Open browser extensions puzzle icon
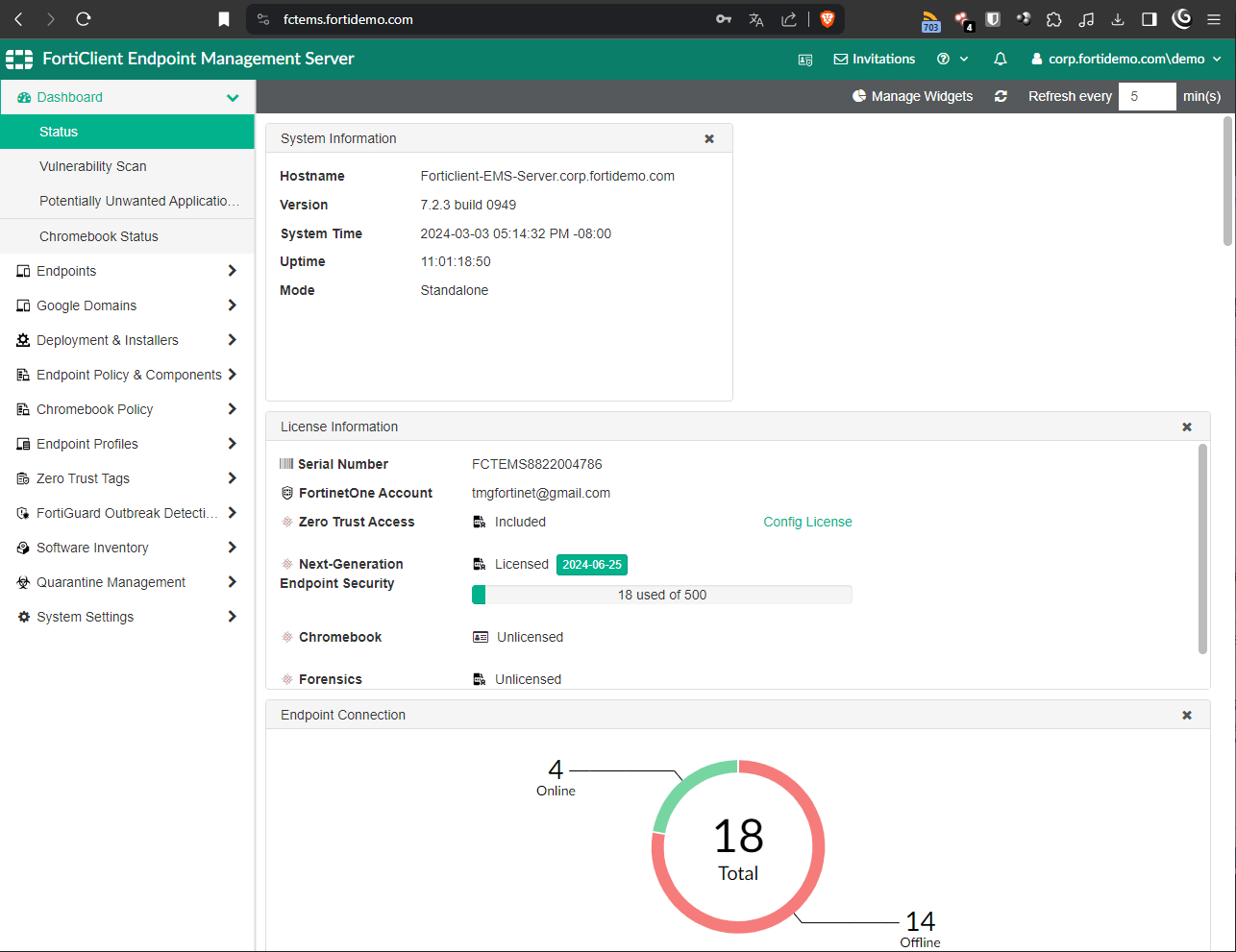 tap(1054, 19)
